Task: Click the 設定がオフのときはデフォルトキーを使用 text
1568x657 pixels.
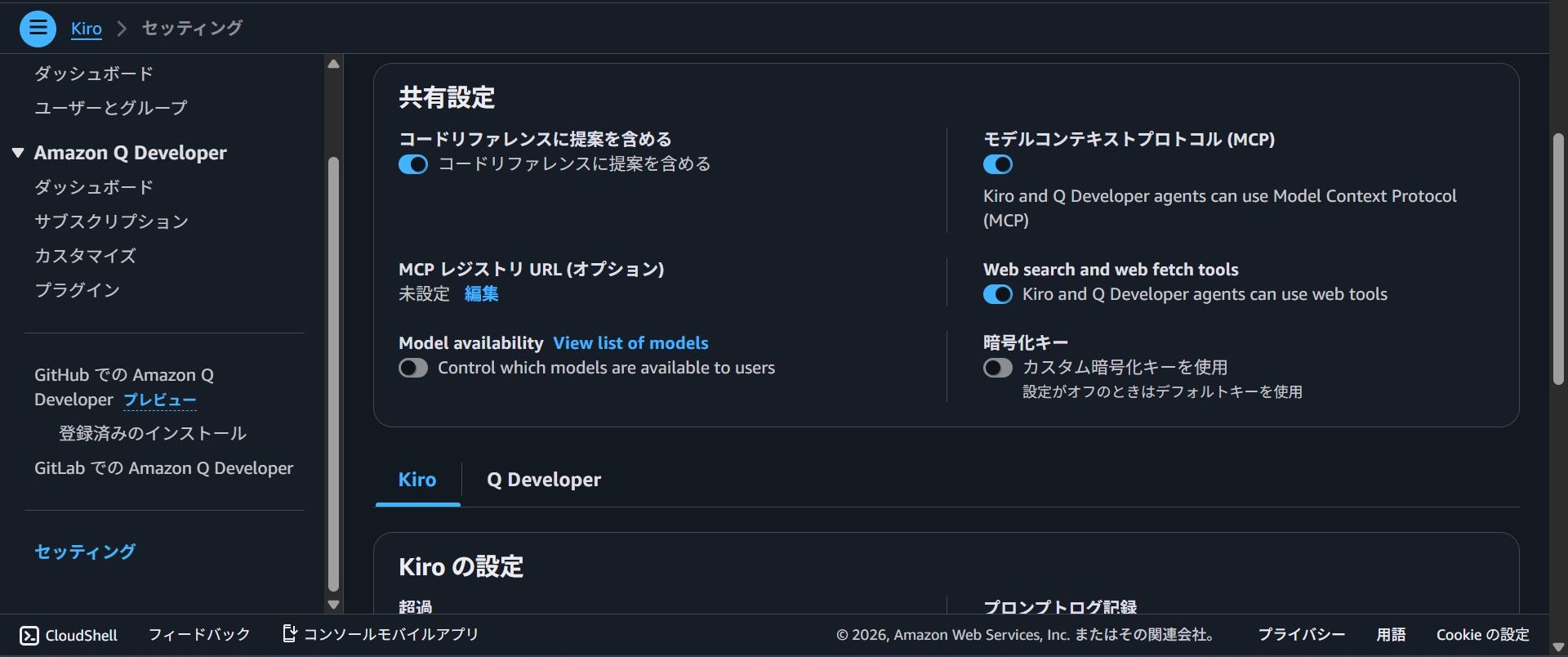Action: [1162, 392]
